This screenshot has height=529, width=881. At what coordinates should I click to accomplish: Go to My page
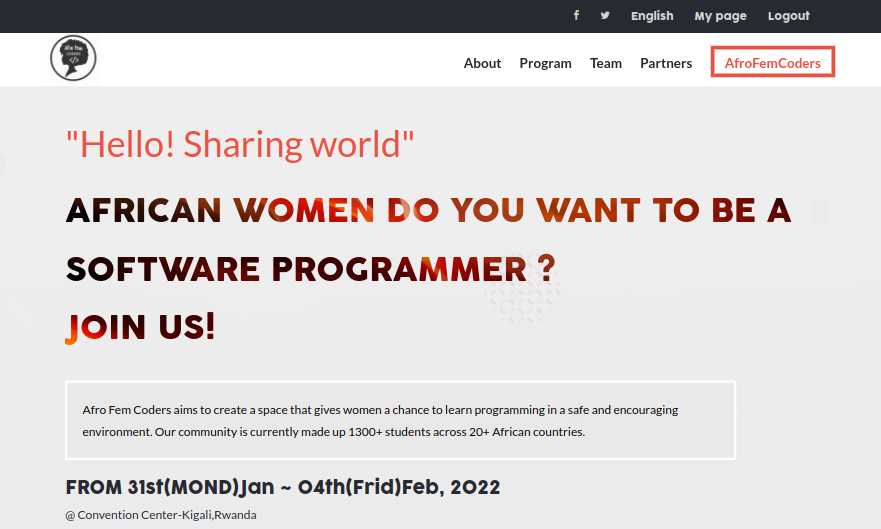[x=720, y=16]
